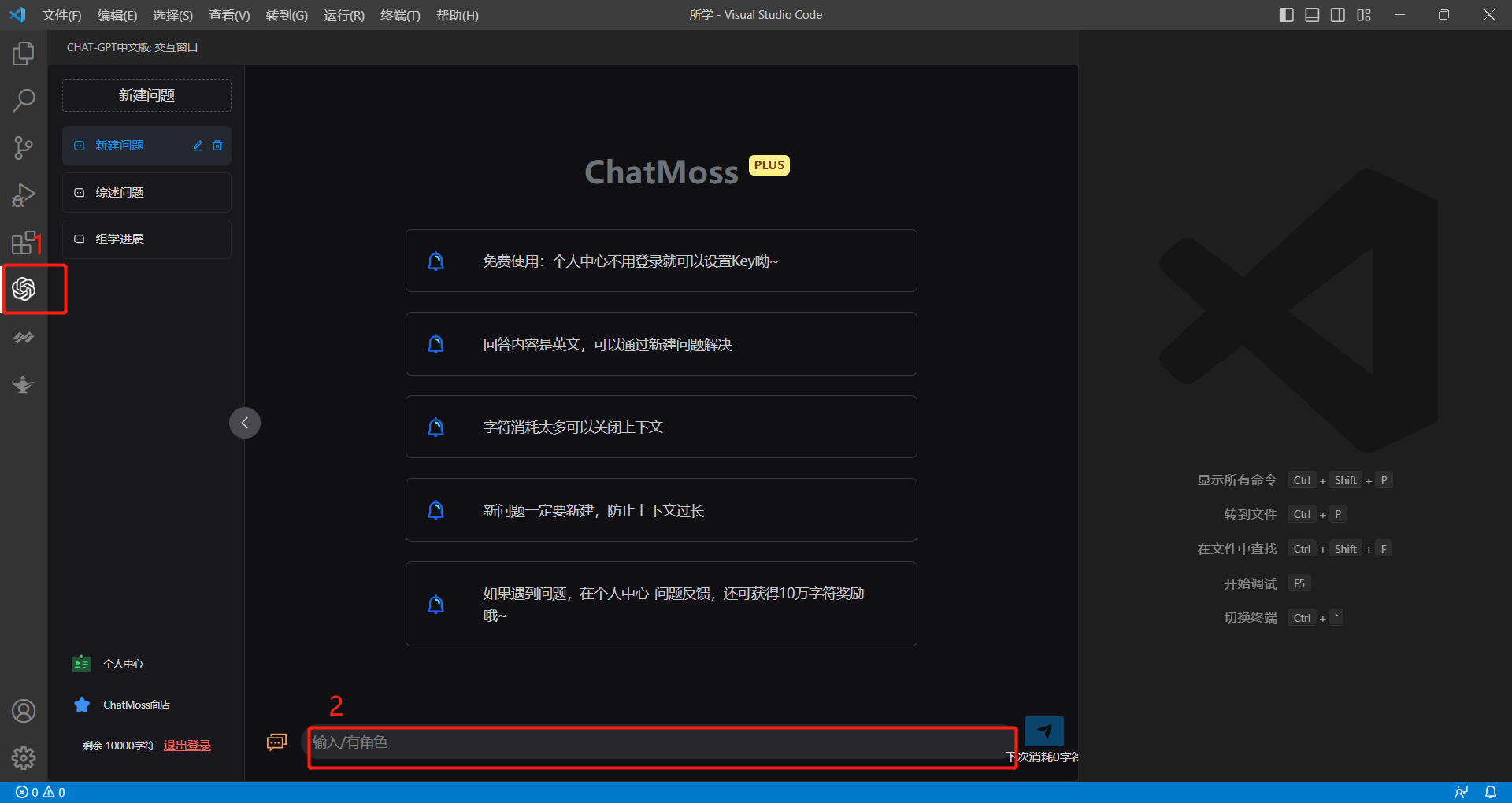1512x803 pixels.
Task: Open the Accounts menu icon
Action: pyautogui.click(x=24, y=711)
